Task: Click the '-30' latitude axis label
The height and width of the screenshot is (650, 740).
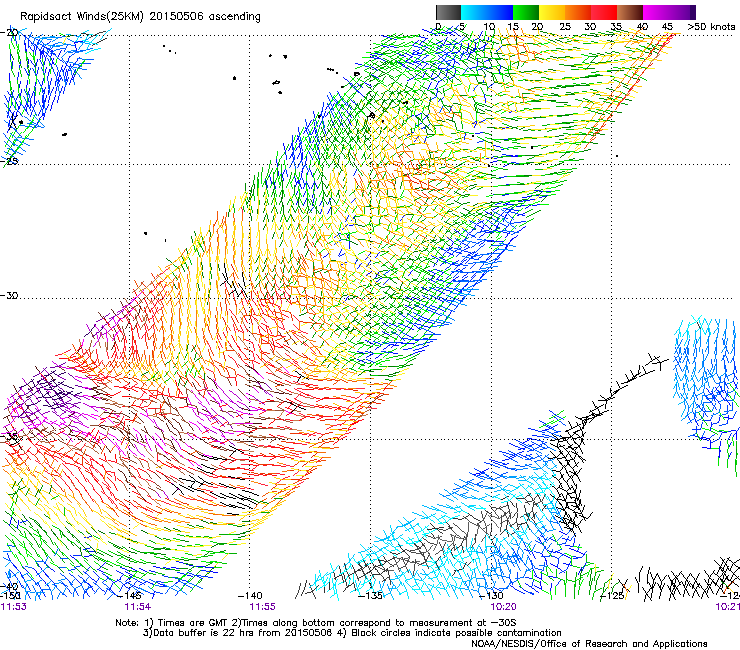Action: pyautogui.click(x=9, y=295)
